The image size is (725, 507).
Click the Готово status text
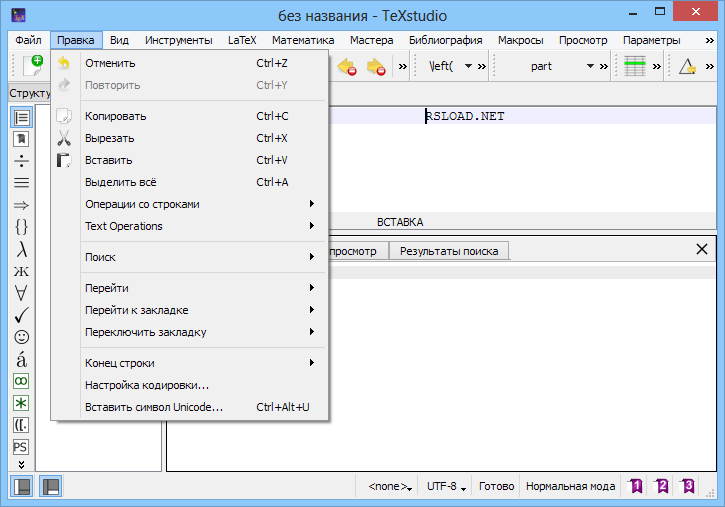pos(497,487)
